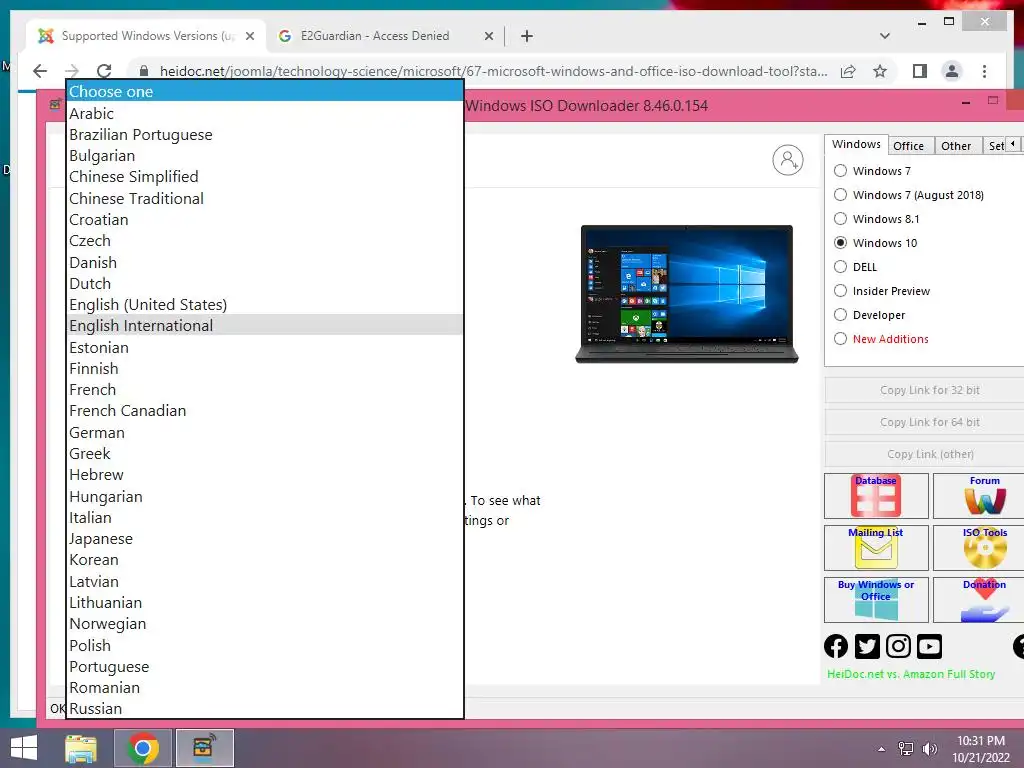The image size is (1024, 768).
Task: Click the Windows 10 laptop image
Action: [x=686, y=294]
